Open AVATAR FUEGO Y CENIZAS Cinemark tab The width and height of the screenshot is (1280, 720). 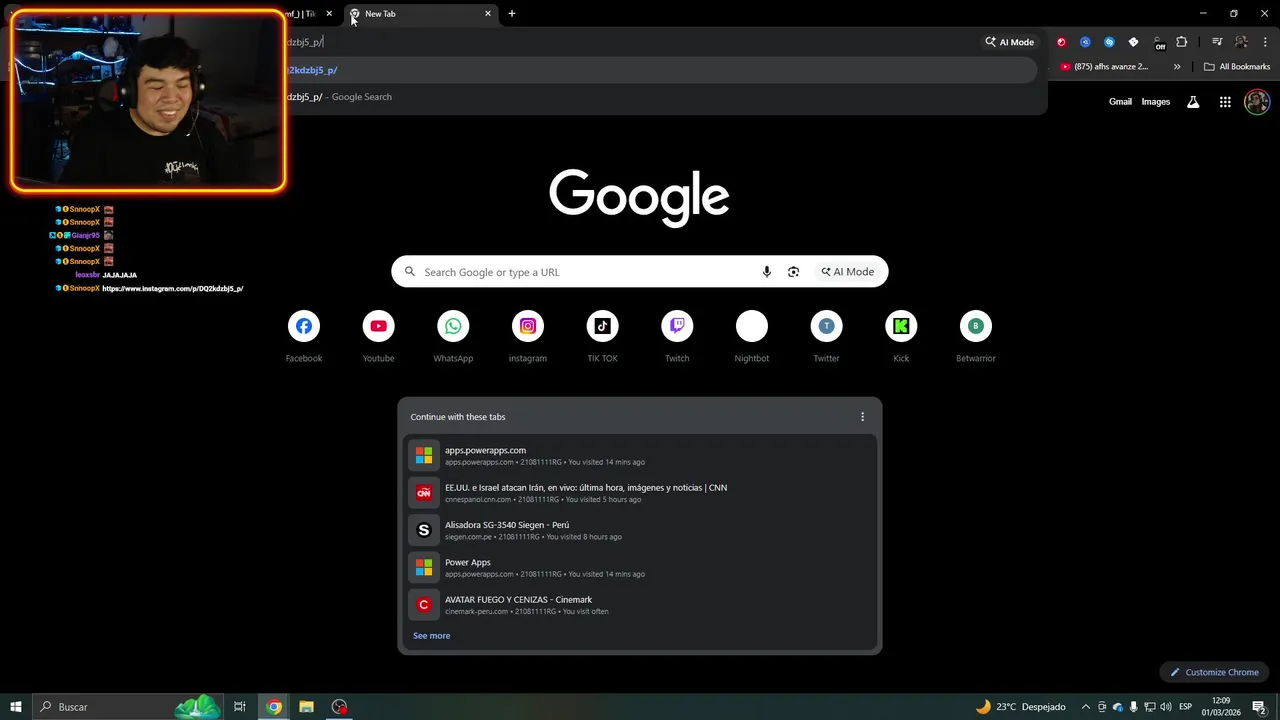640,605
